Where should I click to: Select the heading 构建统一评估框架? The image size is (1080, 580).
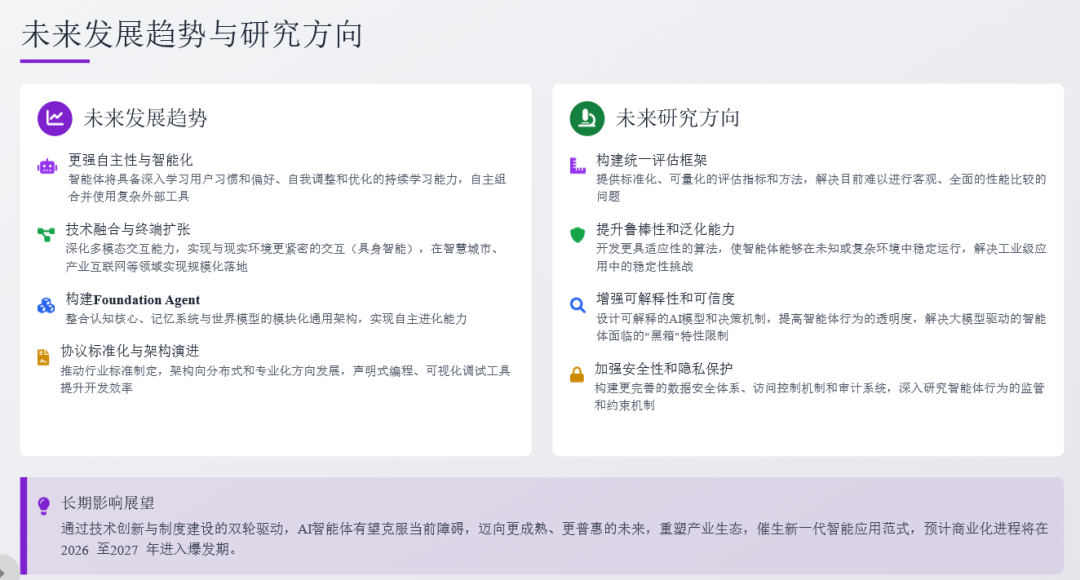[652, 160]
